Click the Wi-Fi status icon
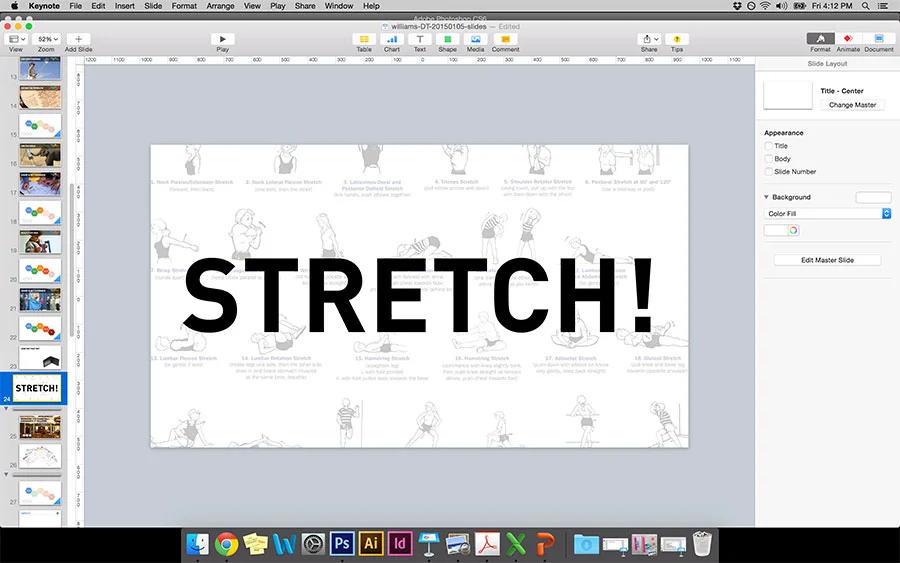Viewport: 900px width, 563px height. (x=765, y=6)
